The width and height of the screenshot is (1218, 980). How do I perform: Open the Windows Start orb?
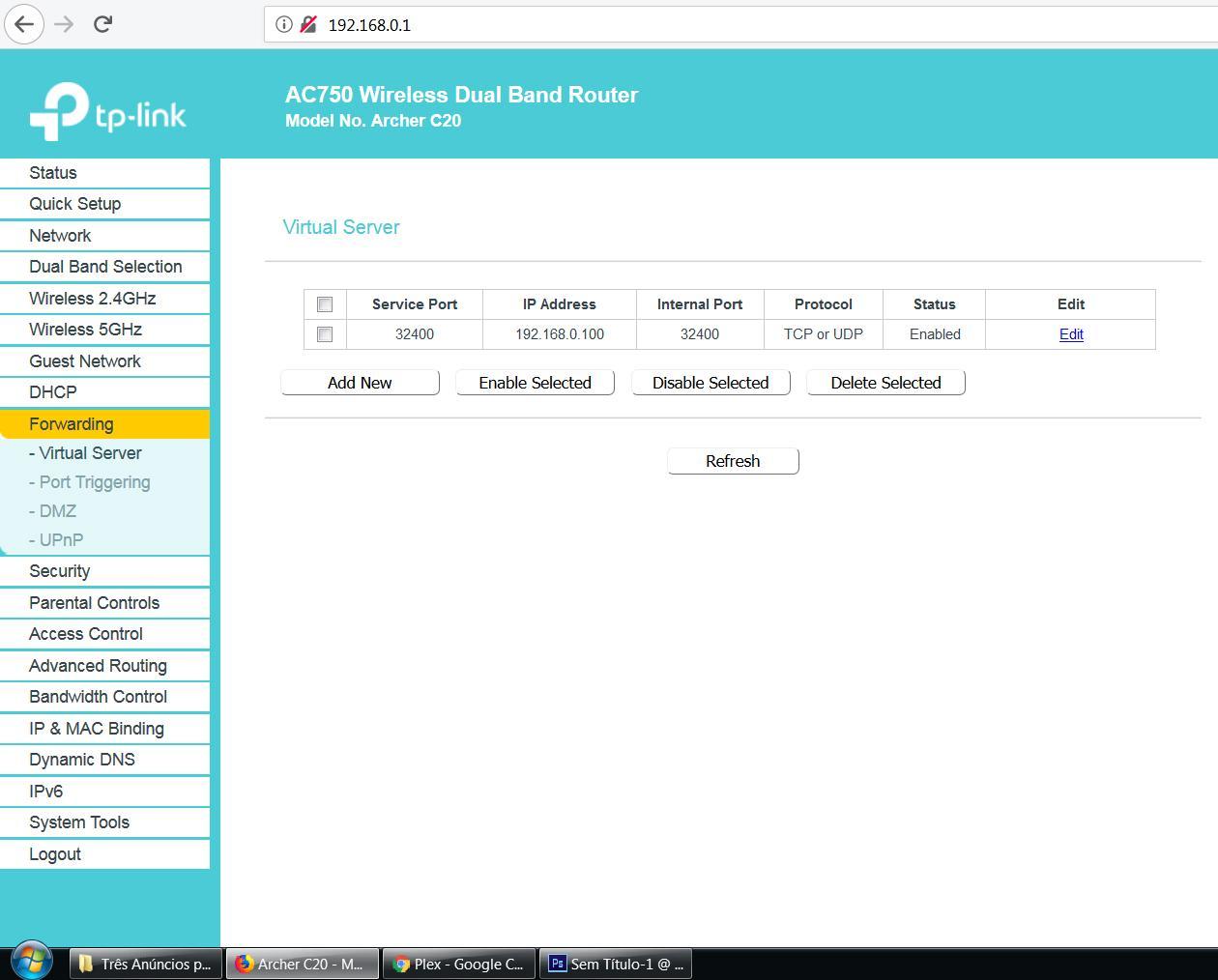point(31,962)
